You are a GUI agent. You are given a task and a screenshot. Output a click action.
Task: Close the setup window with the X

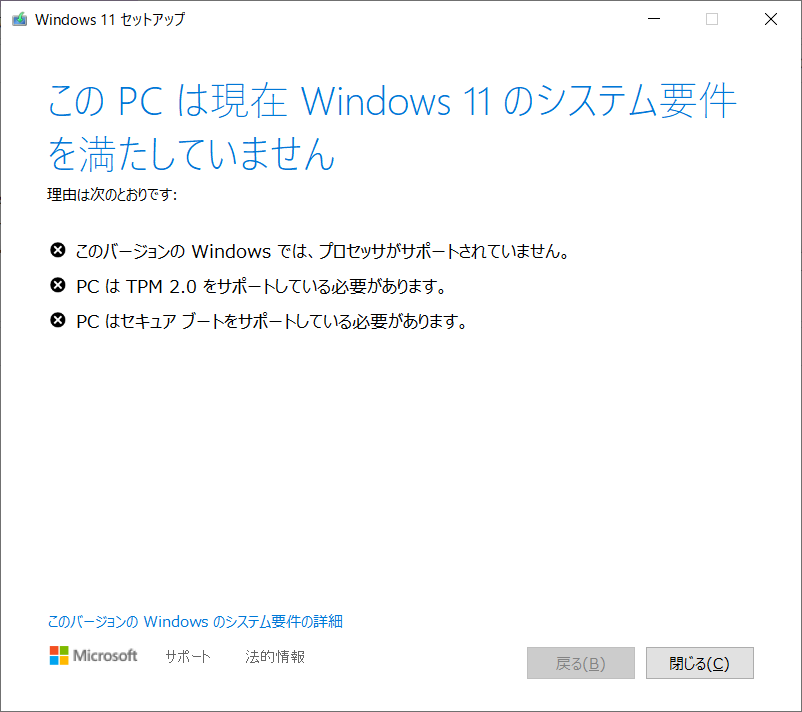tap(771, 19)
